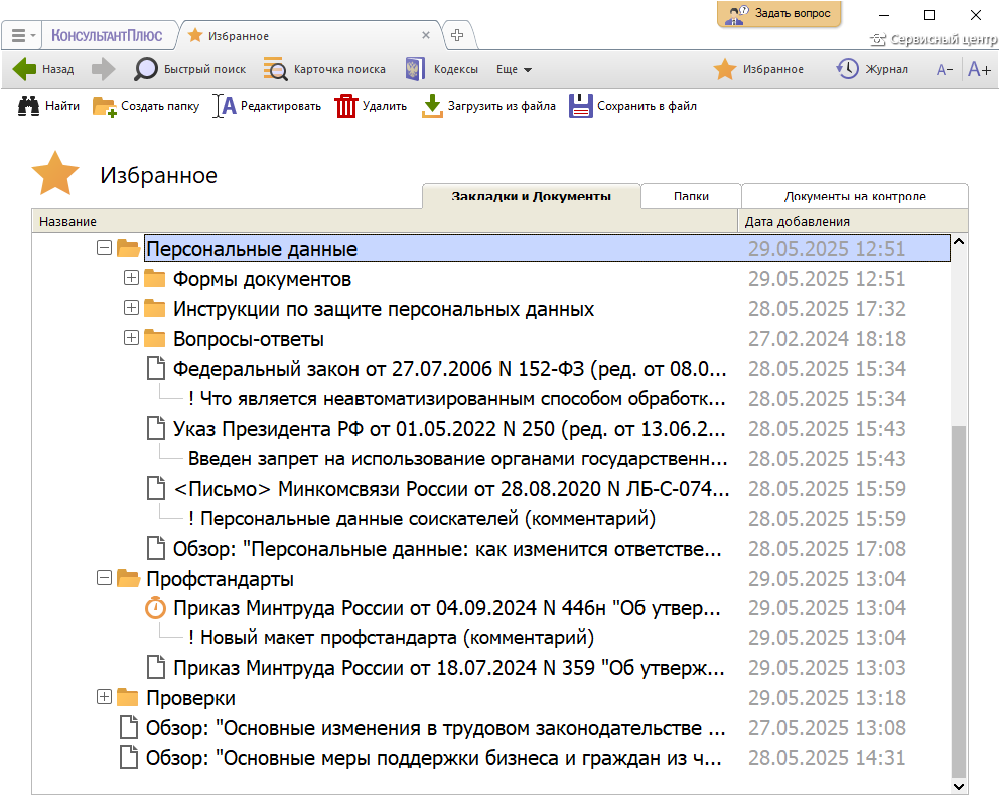Click the grey forward arrow icon
The width and height of the screenshot is (1000, 800).
pyautogui.click(x=103, y=69)
